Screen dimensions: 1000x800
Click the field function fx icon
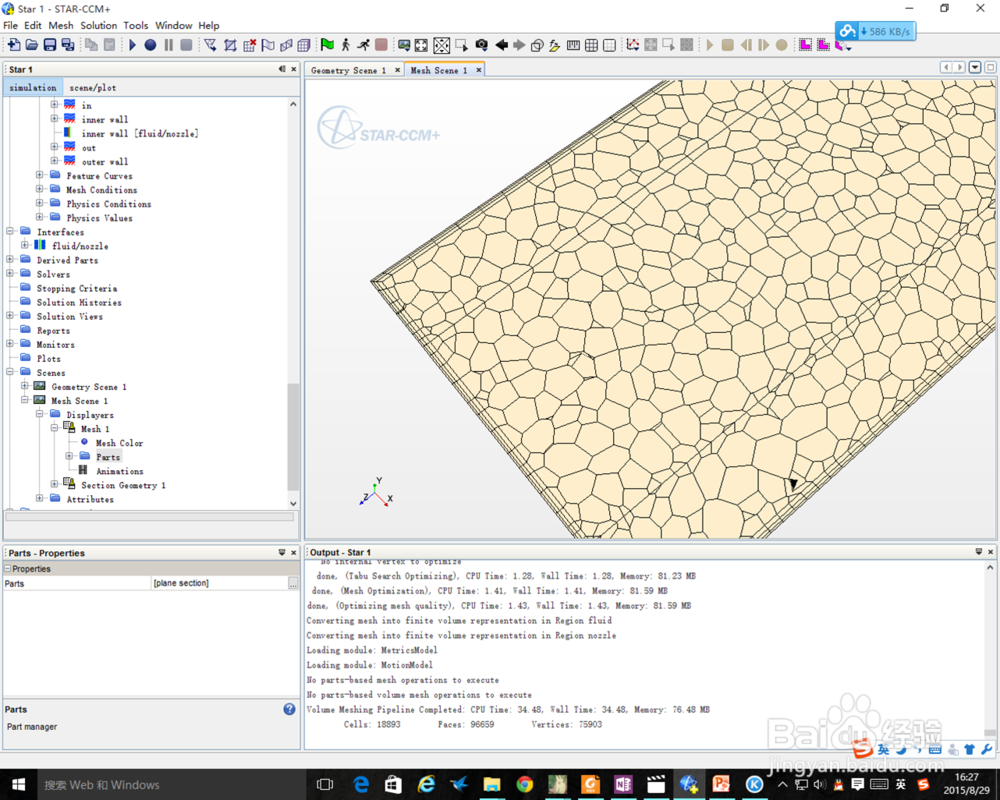(x=554, y=45)
